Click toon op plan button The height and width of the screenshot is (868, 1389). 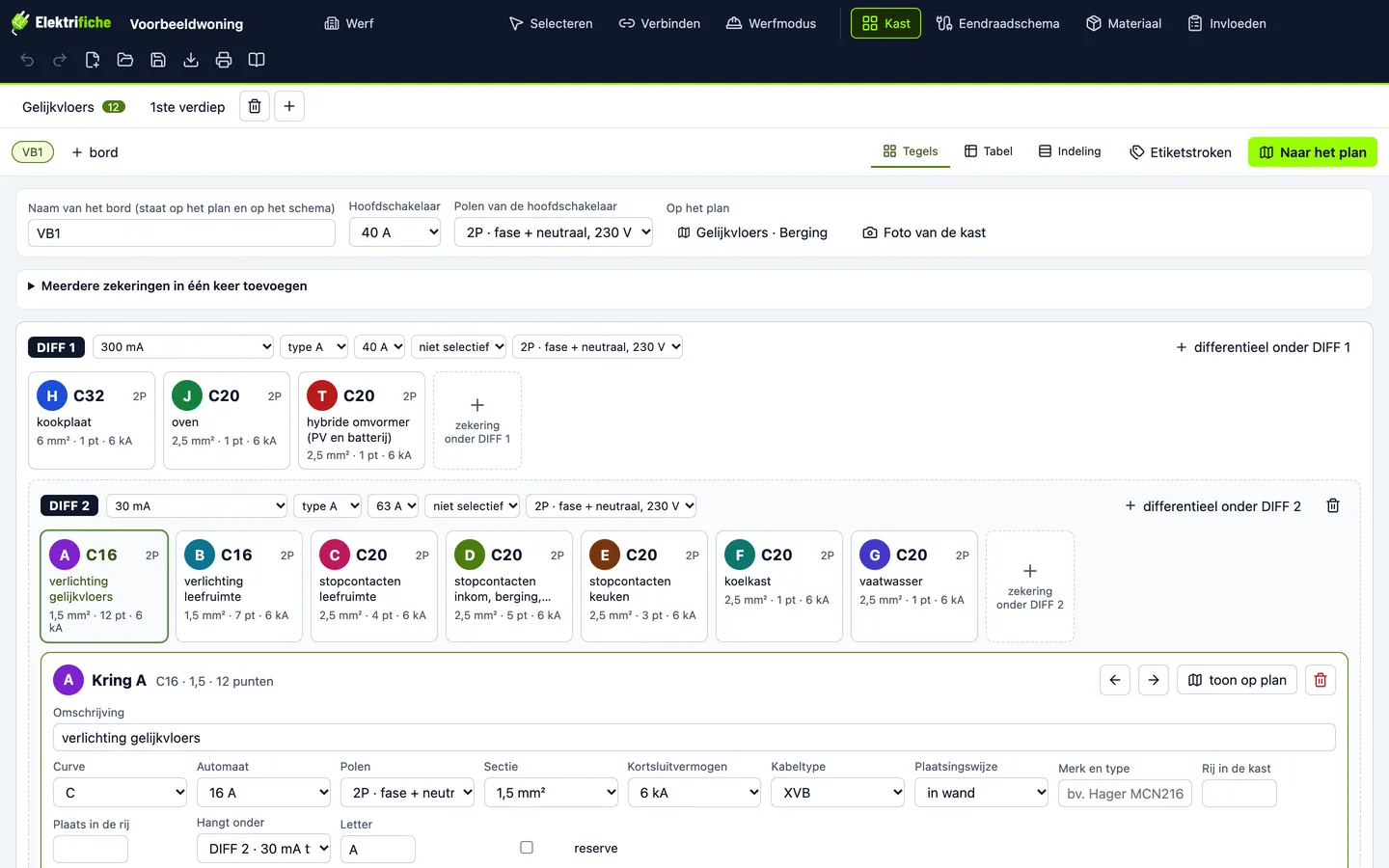1238,680
